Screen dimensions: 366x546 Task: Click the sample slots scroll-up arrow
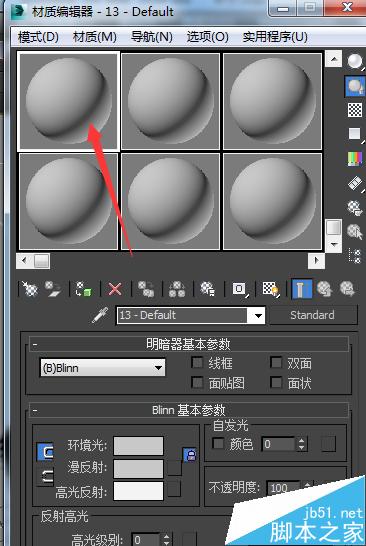pos(334,59)
